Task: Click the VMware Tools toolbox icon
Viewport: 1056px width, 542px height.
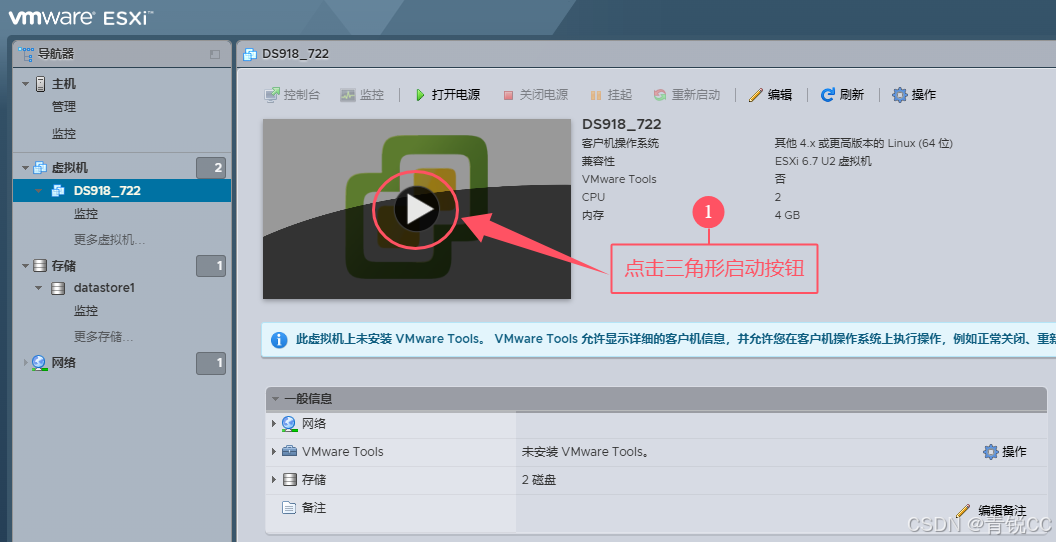Action: 290,451
